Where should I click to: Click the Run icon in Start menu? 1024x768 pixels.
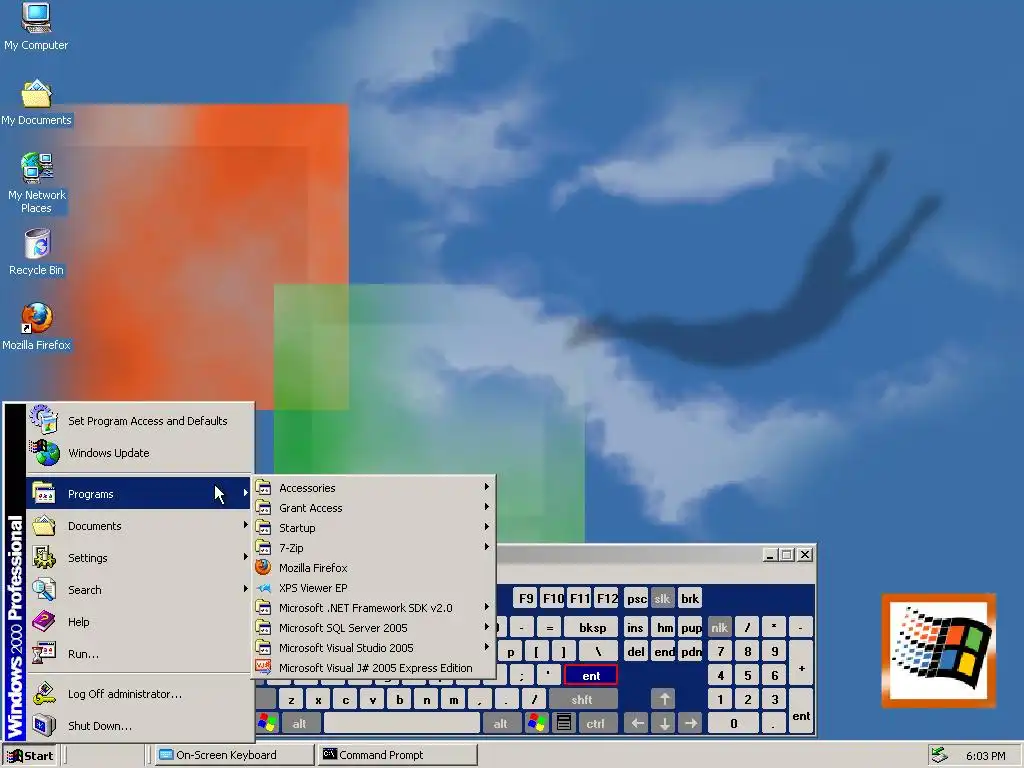click(x=44, y=653)
